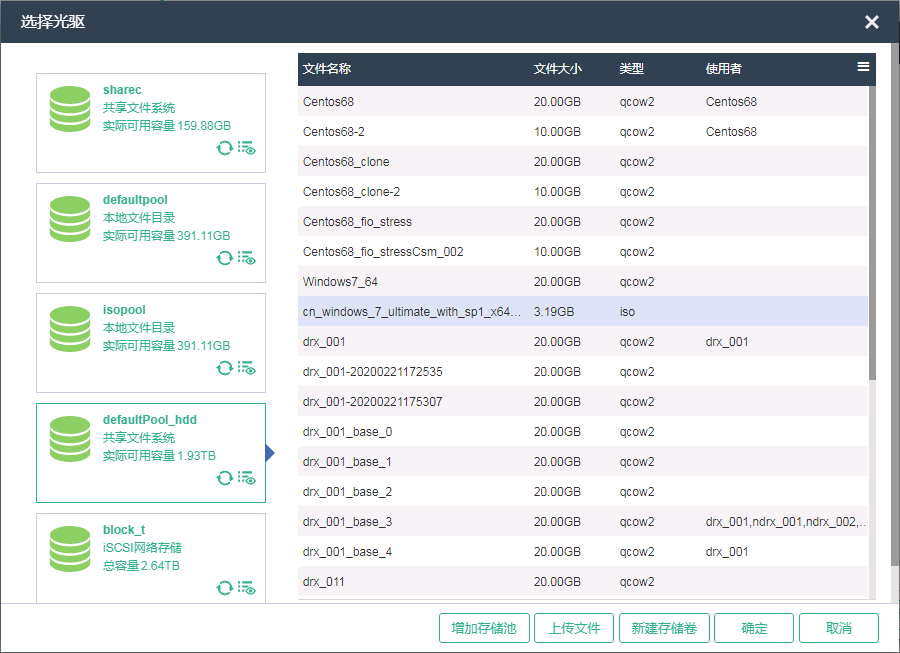The width and height of the screenshot is (900, 653).
Task: Click the block_t database disk icon
Action: (x=70, y=549)
